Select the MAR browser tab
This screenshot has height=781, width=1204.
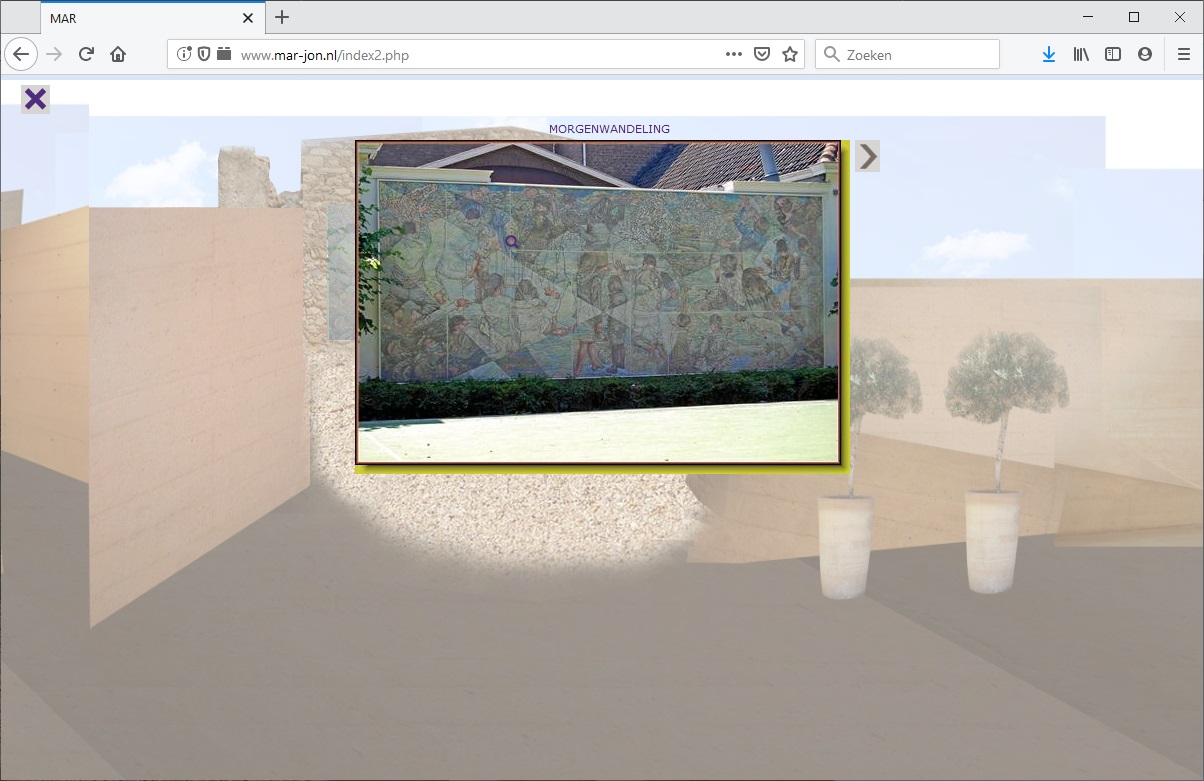(x=140, y=18)
